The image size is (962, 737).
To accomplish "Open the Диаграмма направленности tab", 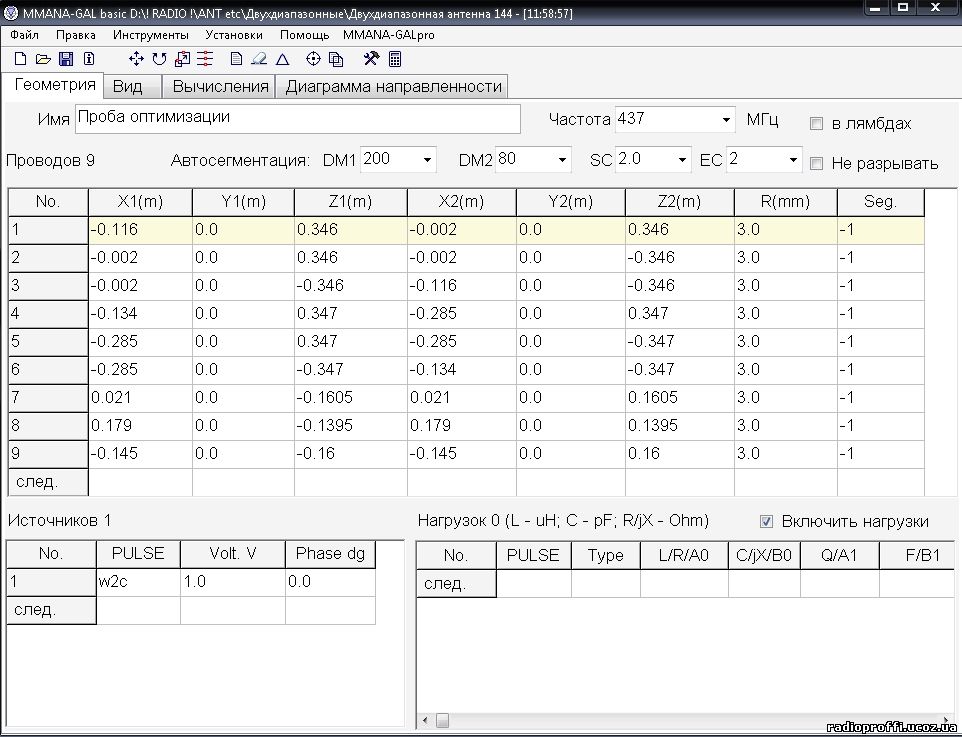I will pyautogui.click(x=393, y=87).
